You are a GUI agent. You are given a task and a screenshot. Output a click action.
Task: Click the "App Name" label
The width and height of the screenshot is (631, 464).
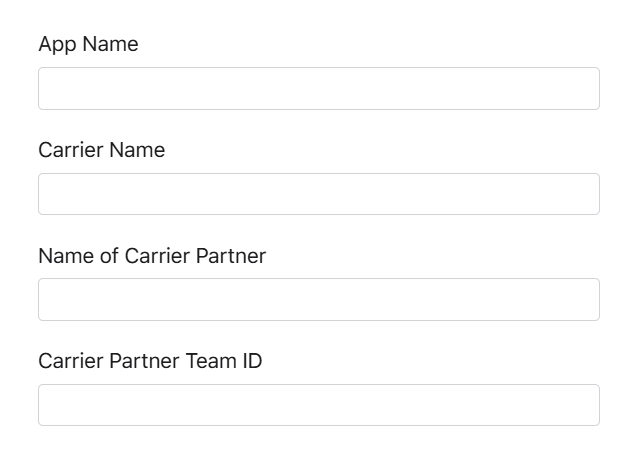click(88, 44)
